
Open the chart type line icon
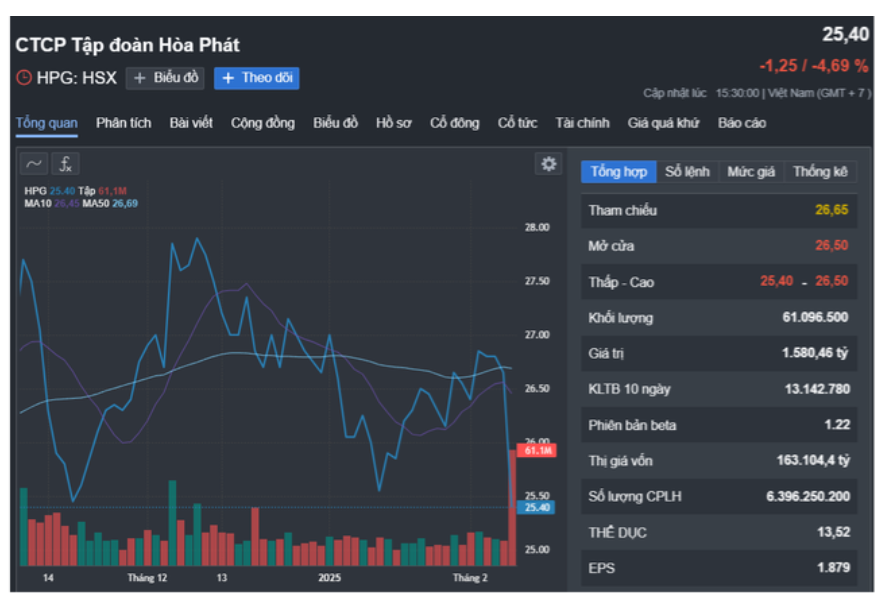click(x=34, y=164)
